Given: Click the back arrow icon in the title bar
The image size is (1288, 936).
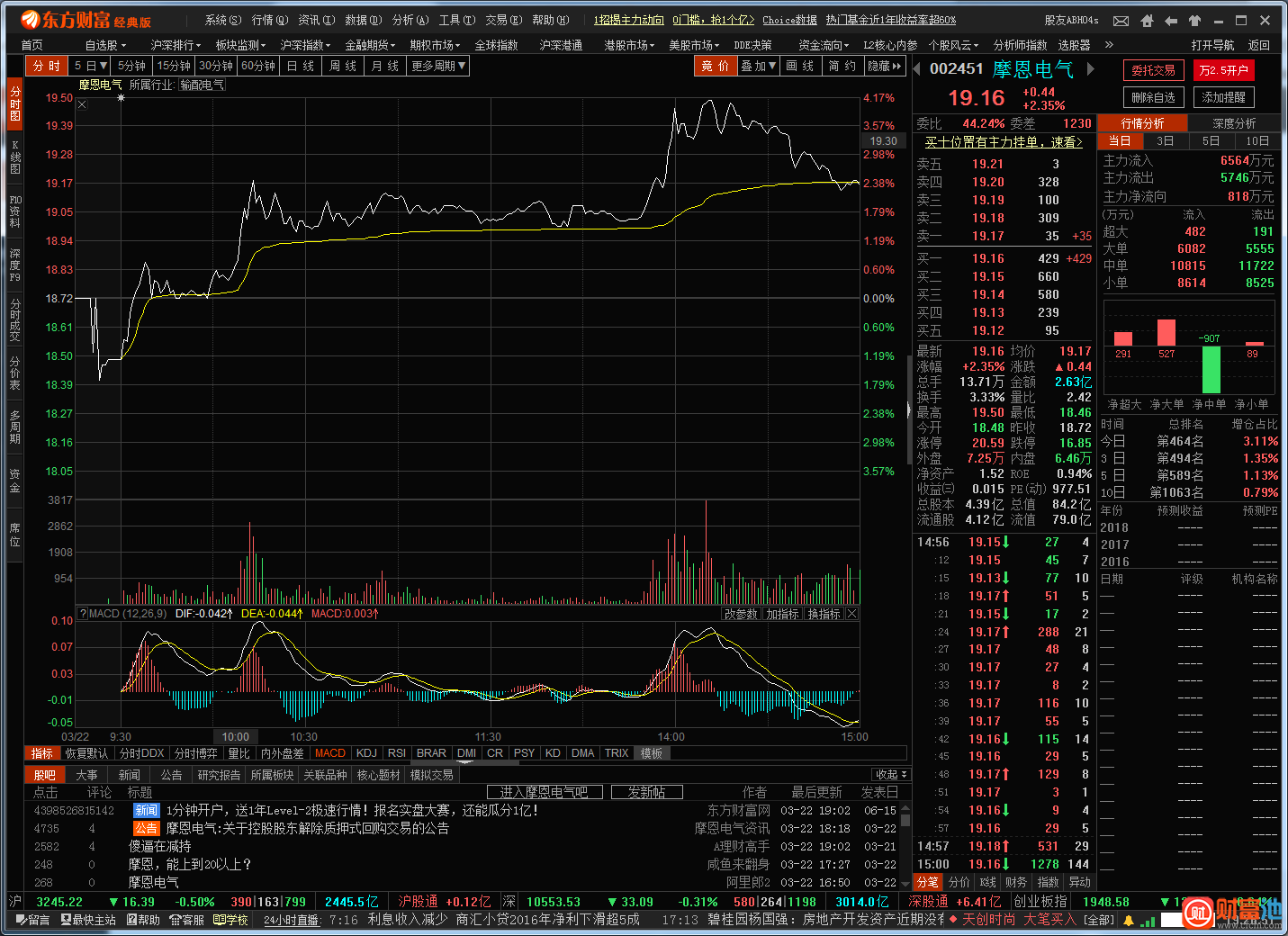Looking at the screenshot, I should [x=1170, y=20].
